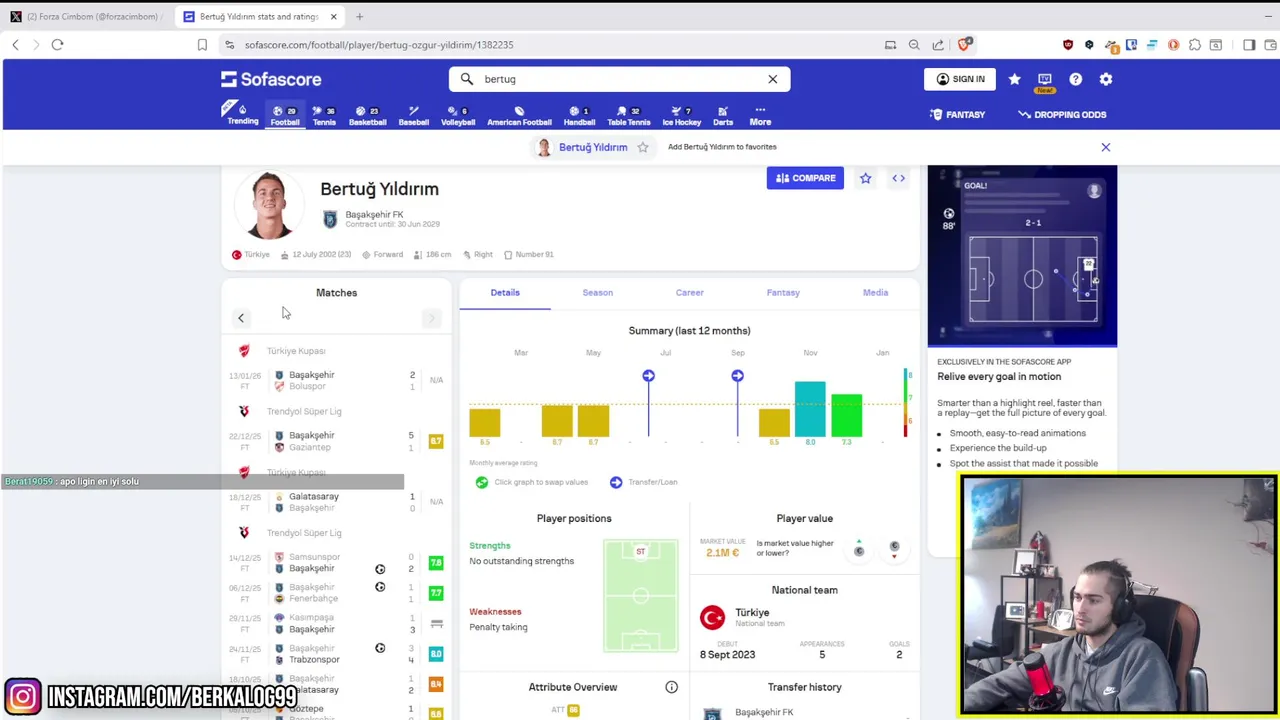This screenshot has height=720, width=1280.
Task: Click the next matches right arrow
Action: click(431, 318)
